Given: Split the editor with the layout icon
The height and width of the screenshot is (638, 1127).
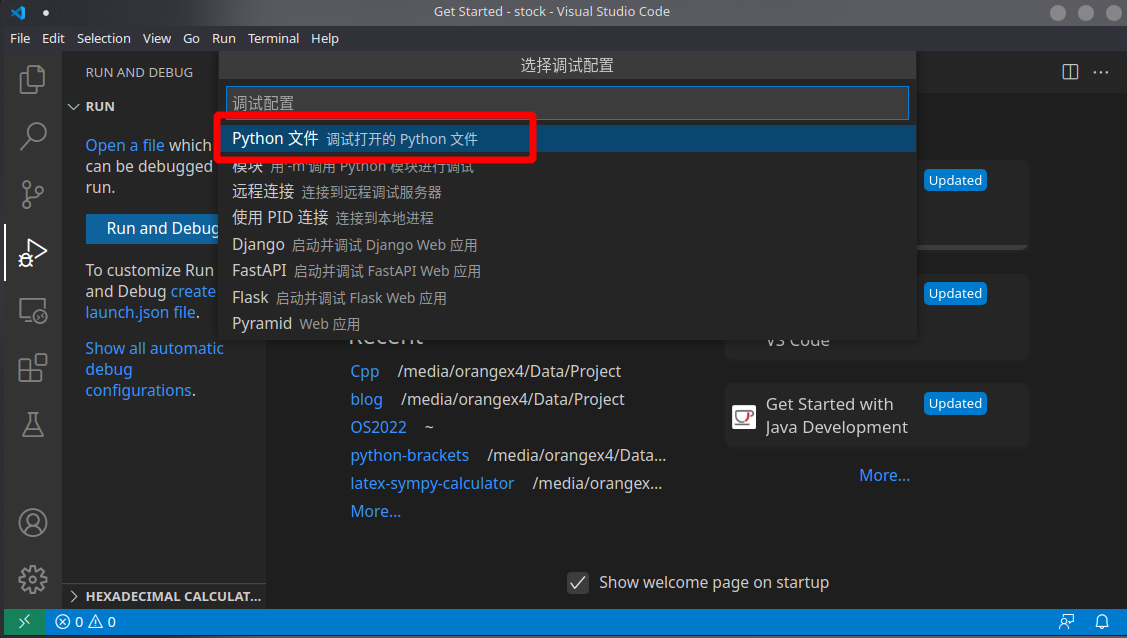Looking at the screenshot, I should pyautogui.click(x=1070, y=72).
